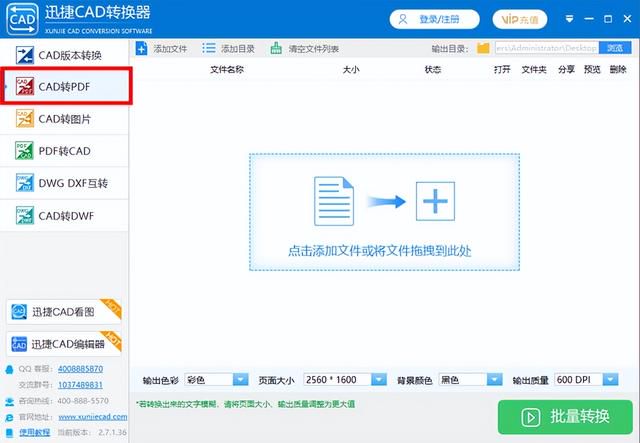Click the 咨询热线 phone support icon
This screenshot has width=640, height=443.
tap(9, 401)
